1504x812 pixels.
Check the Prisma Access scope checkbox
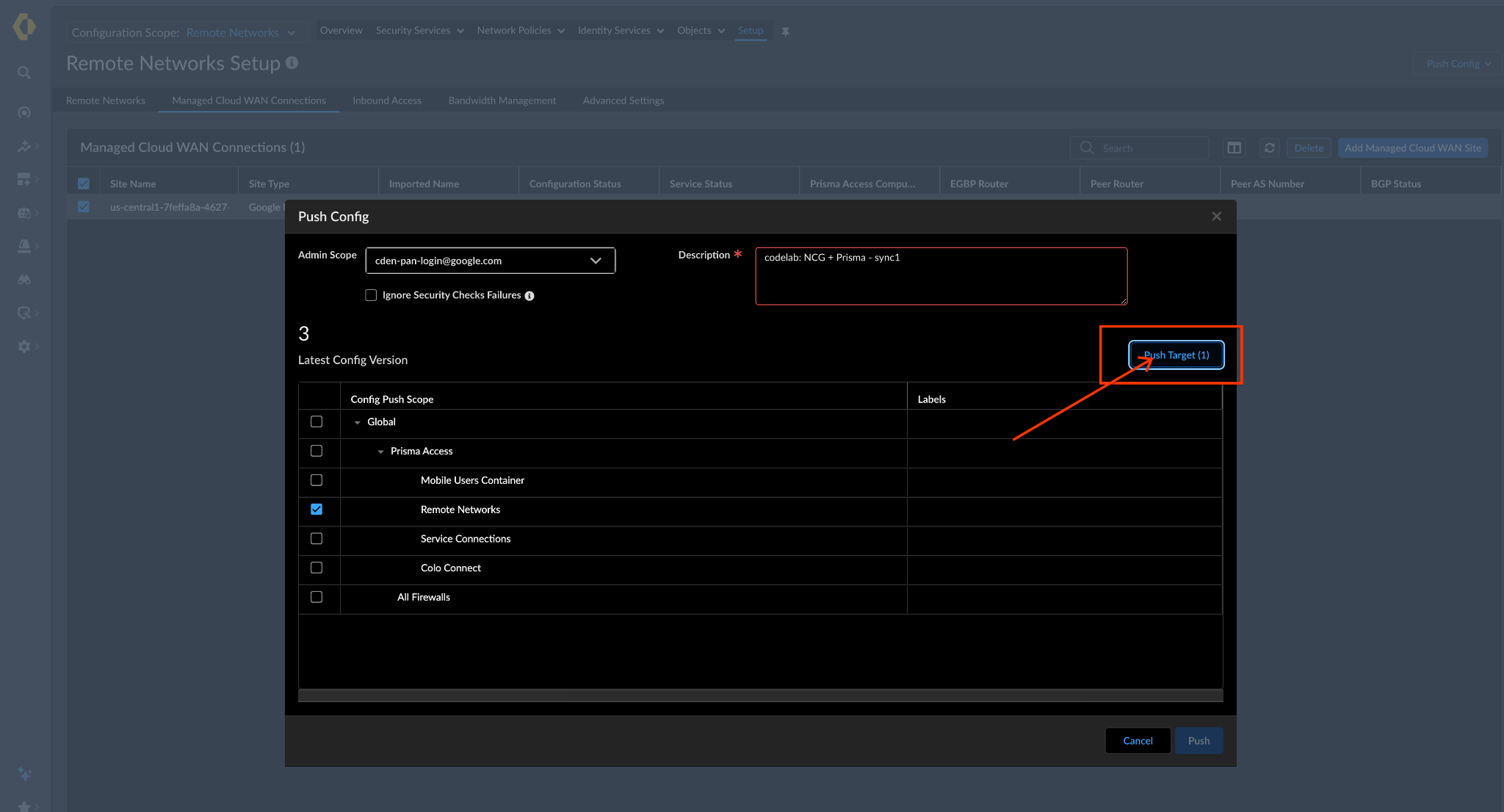(x=317, y=451)
